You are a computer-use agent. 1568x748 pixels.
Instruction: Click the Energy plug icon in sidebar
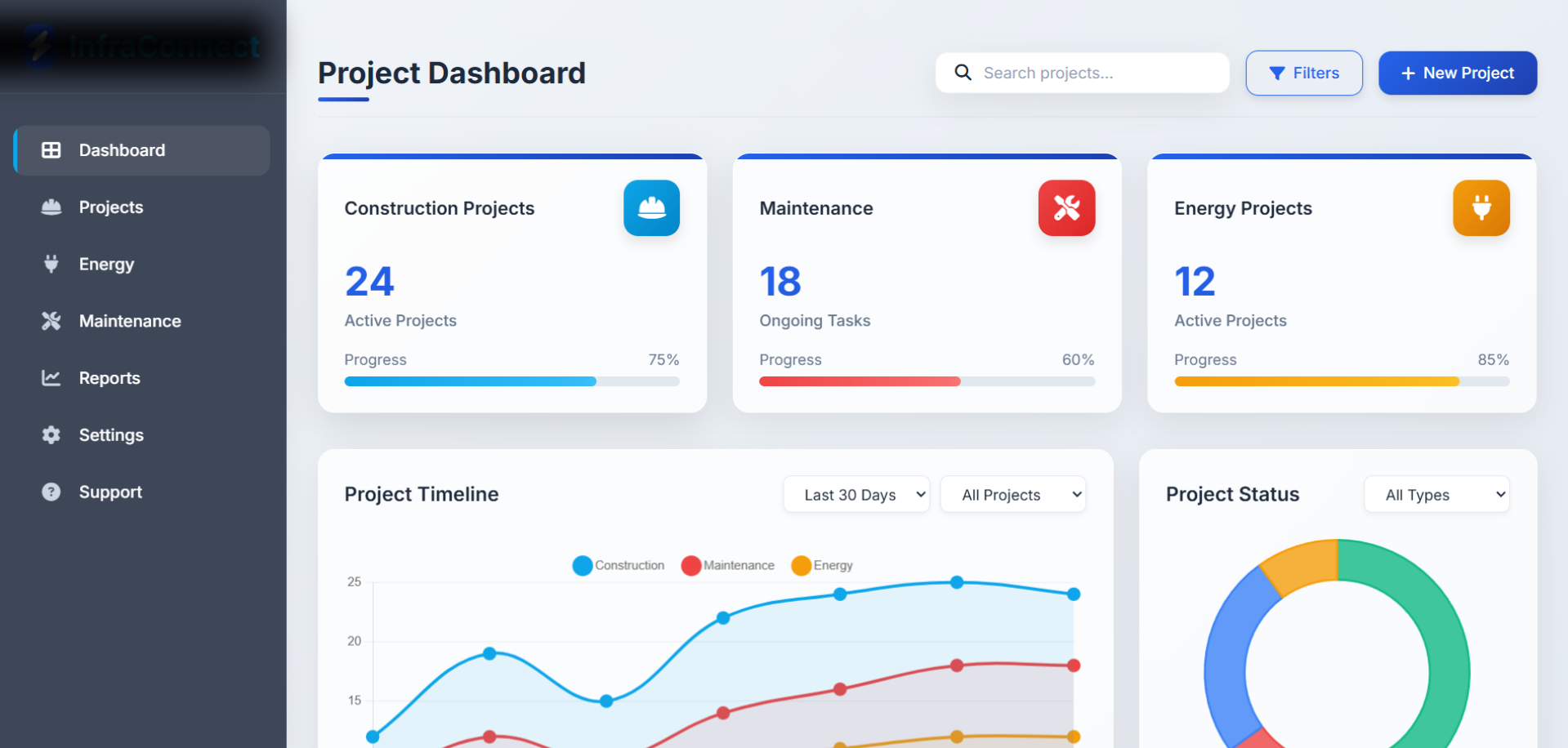click(x=51, y=264)
